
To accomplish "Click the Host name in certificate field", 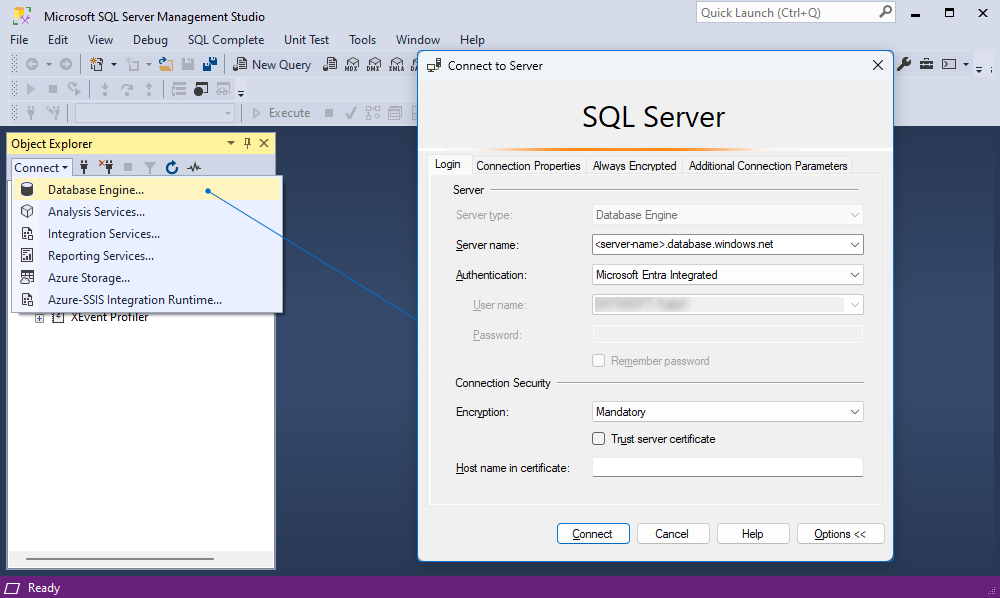I will (728, 467).
